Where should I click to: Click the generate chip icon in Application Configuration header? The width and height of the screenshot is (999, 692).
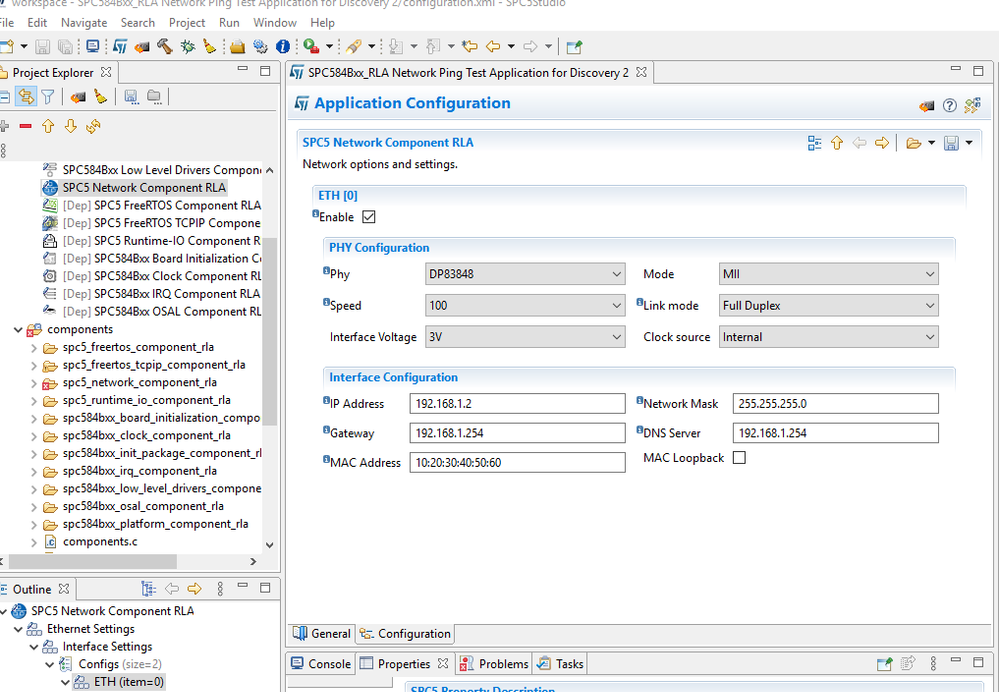click(927, 106)
